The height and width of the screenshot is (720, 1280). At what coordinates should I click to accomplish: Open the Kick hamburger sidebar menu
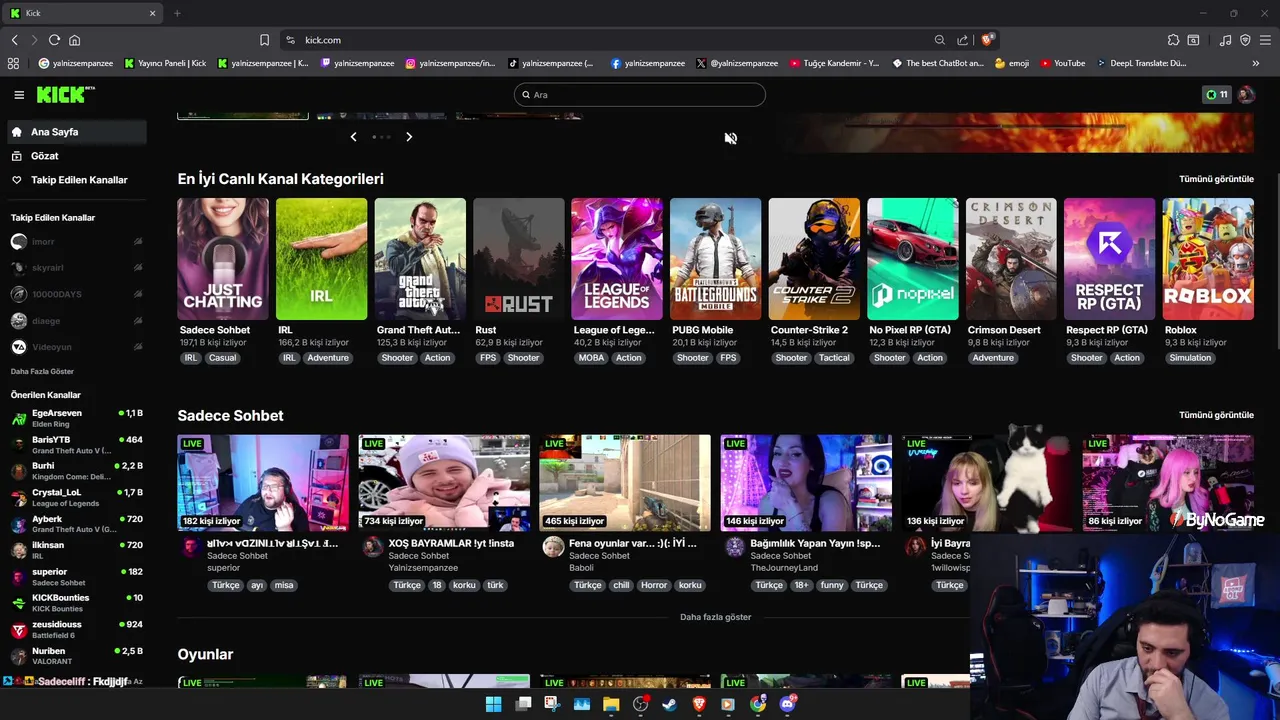[x=19, y=95]
